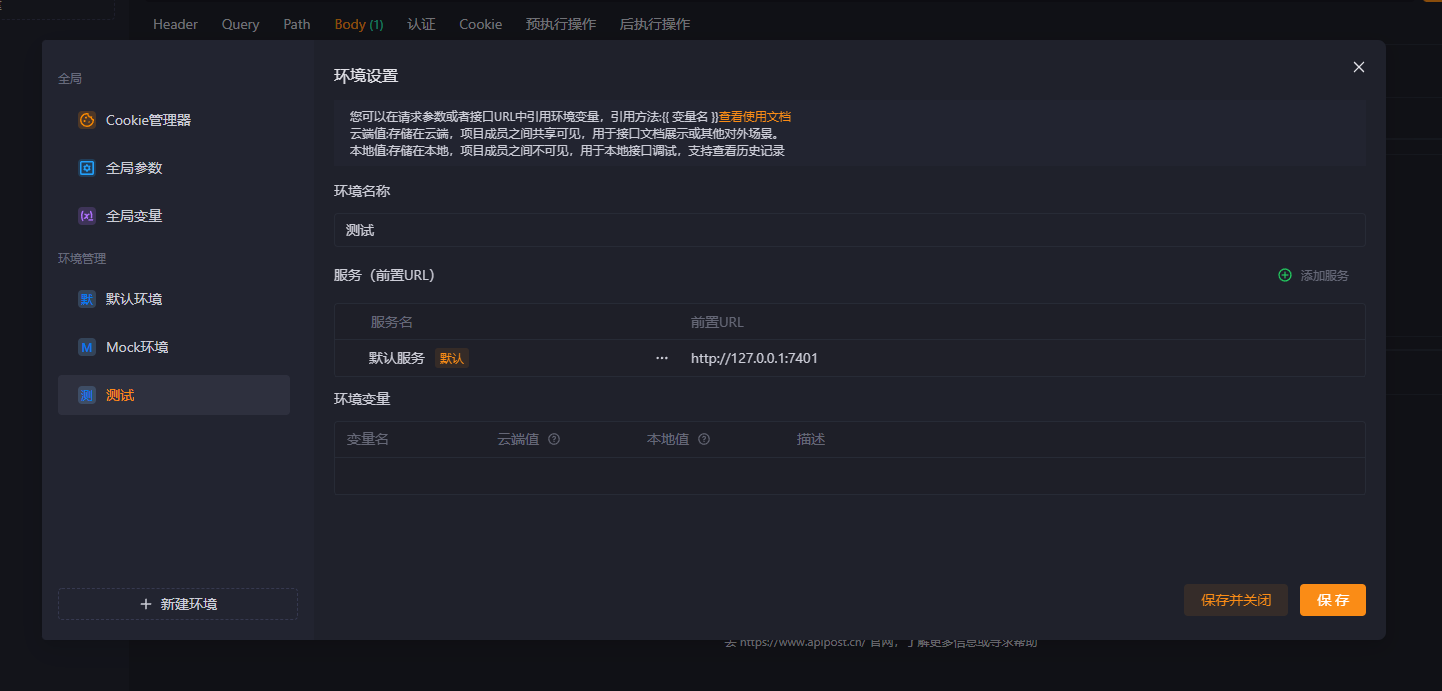
Task: Click the 测试 environment icon
Action: pos(87,395)
